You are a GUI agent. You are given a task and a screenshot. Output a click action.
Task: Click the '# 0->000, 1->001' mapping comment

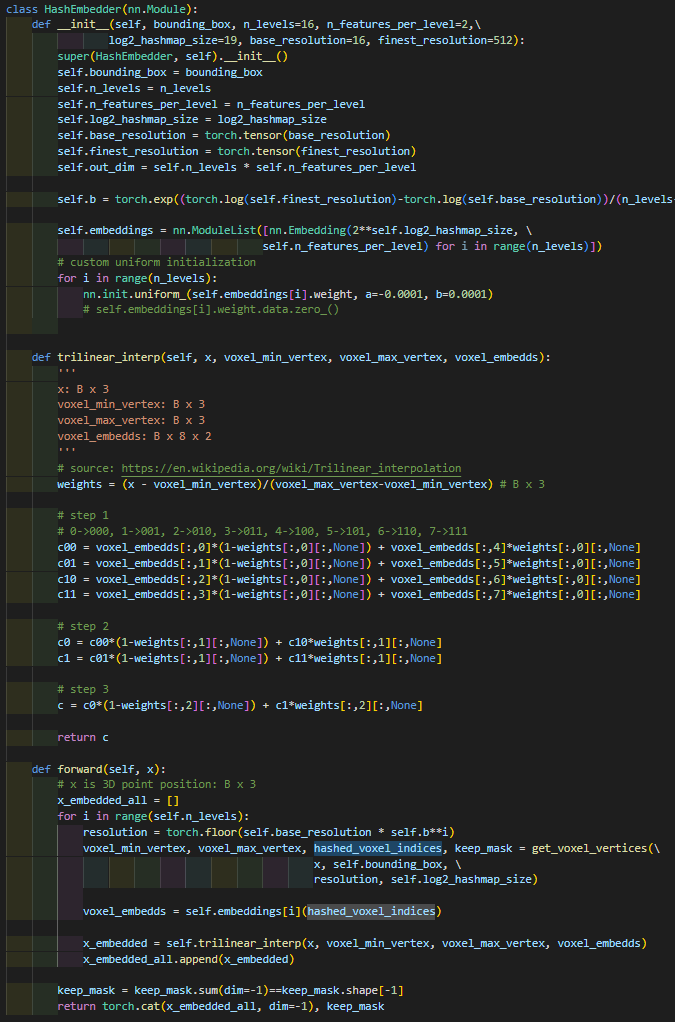point(262,531)
